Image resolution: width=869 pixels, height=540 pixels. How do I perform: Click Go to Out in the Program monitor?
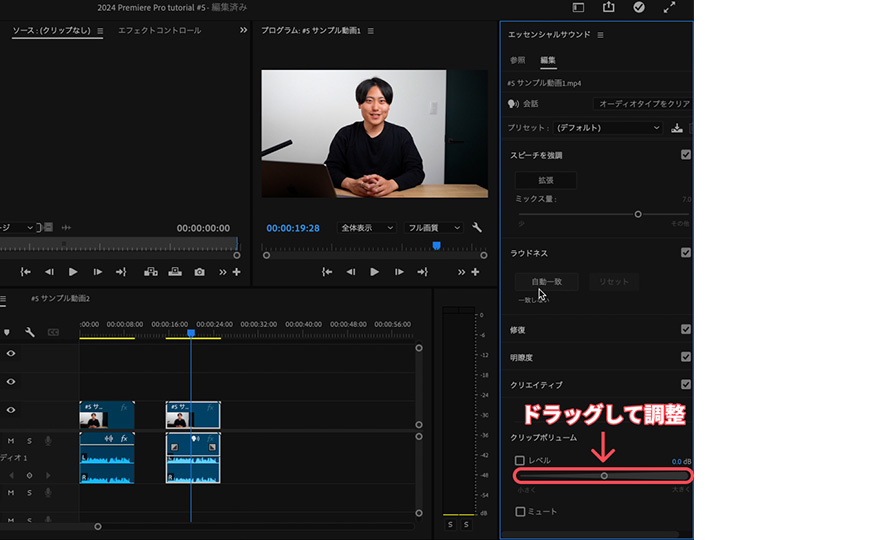point(423,272)
